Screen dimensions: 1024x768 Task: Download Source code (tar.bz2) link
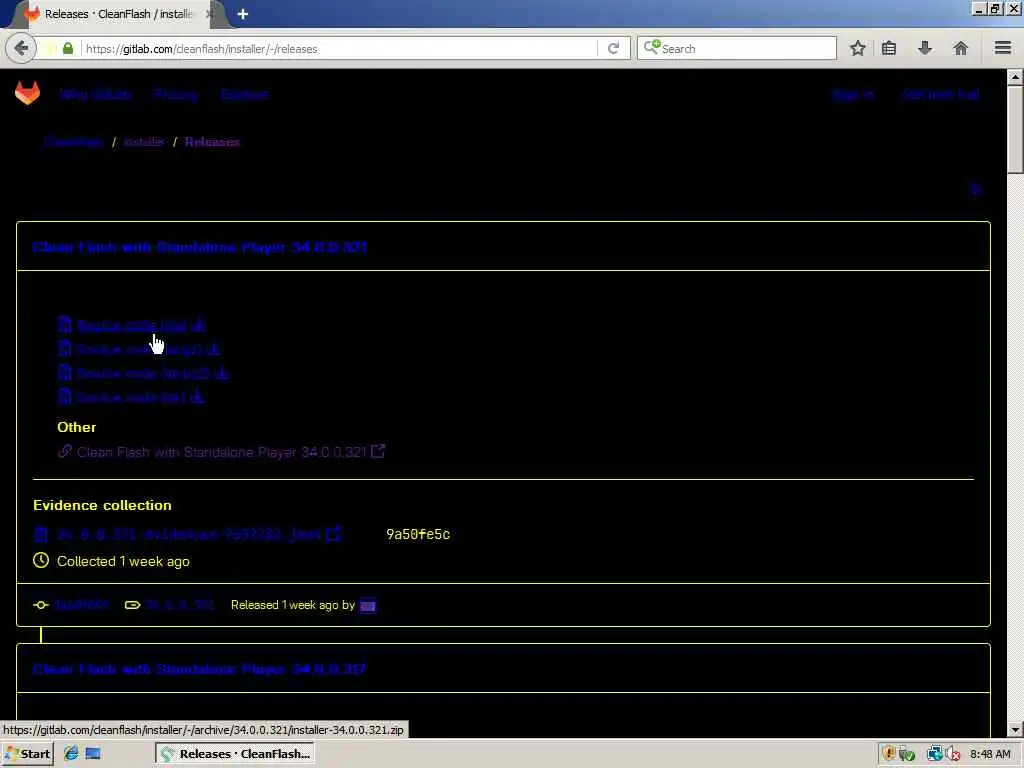(143, 373)
